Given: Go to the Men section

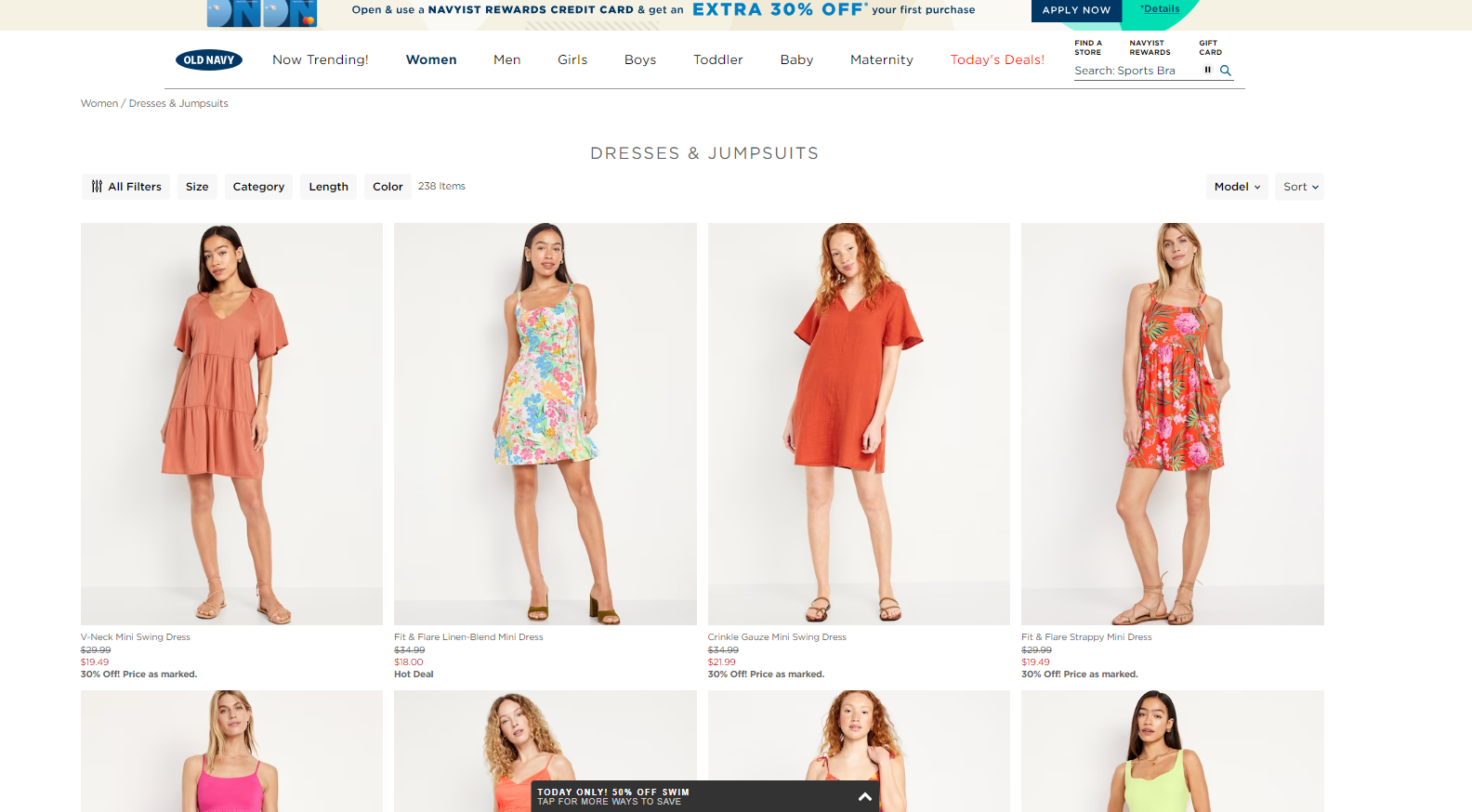Looking at the screenshot, I should [506, 59].
